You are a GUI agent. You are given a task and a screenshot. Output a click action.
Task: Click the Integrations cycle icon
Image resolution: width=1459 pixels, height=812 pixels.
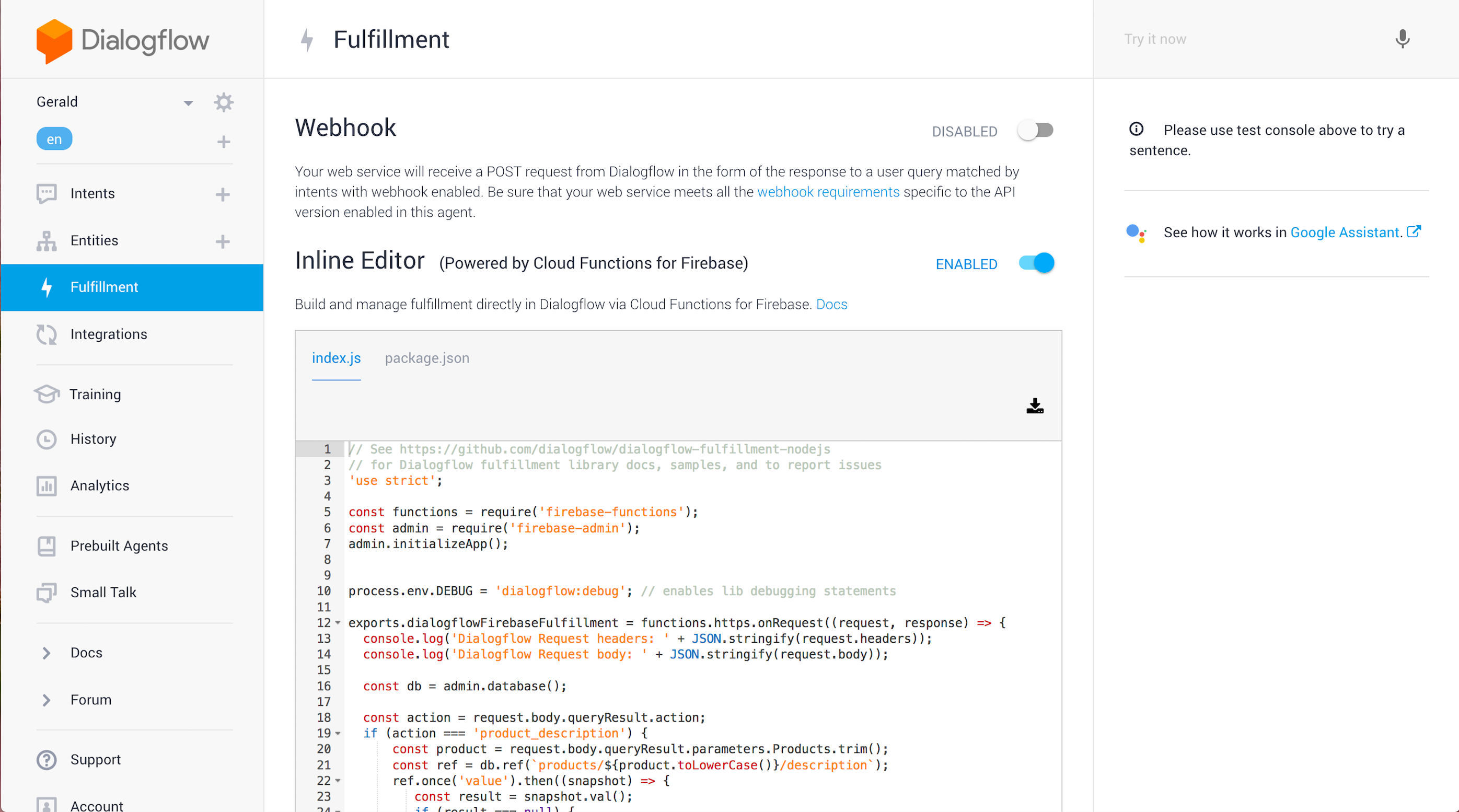point(47,334)
